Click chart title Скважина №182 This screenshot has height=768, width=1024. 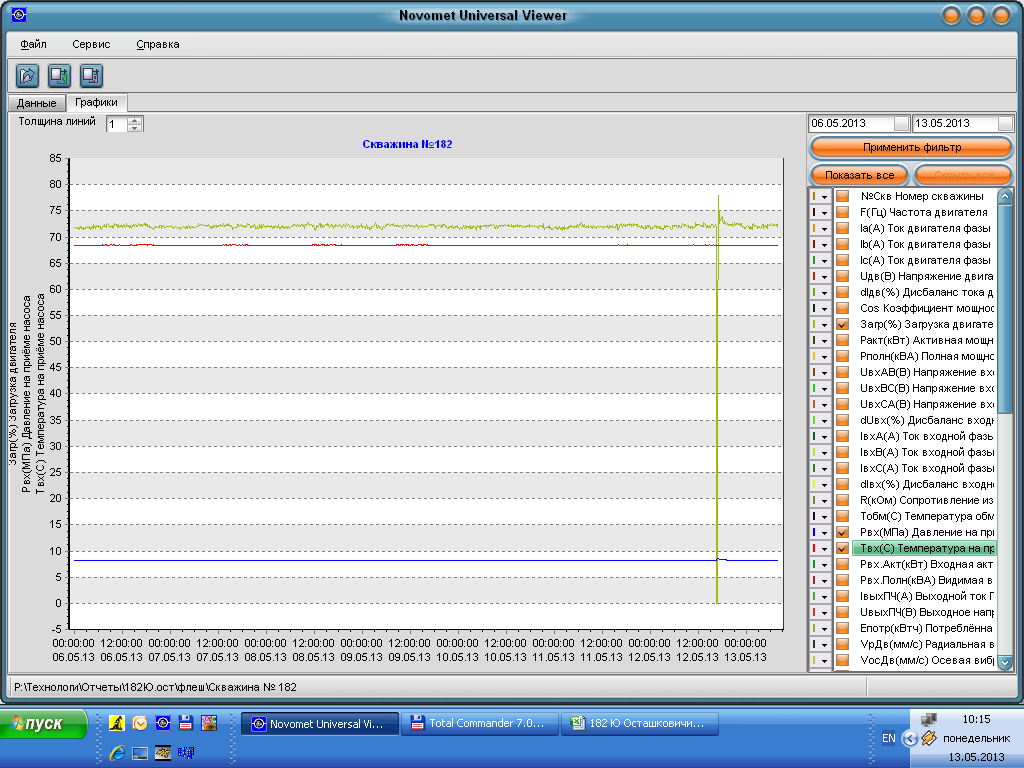pyautogui.click(x=408, y=144)
